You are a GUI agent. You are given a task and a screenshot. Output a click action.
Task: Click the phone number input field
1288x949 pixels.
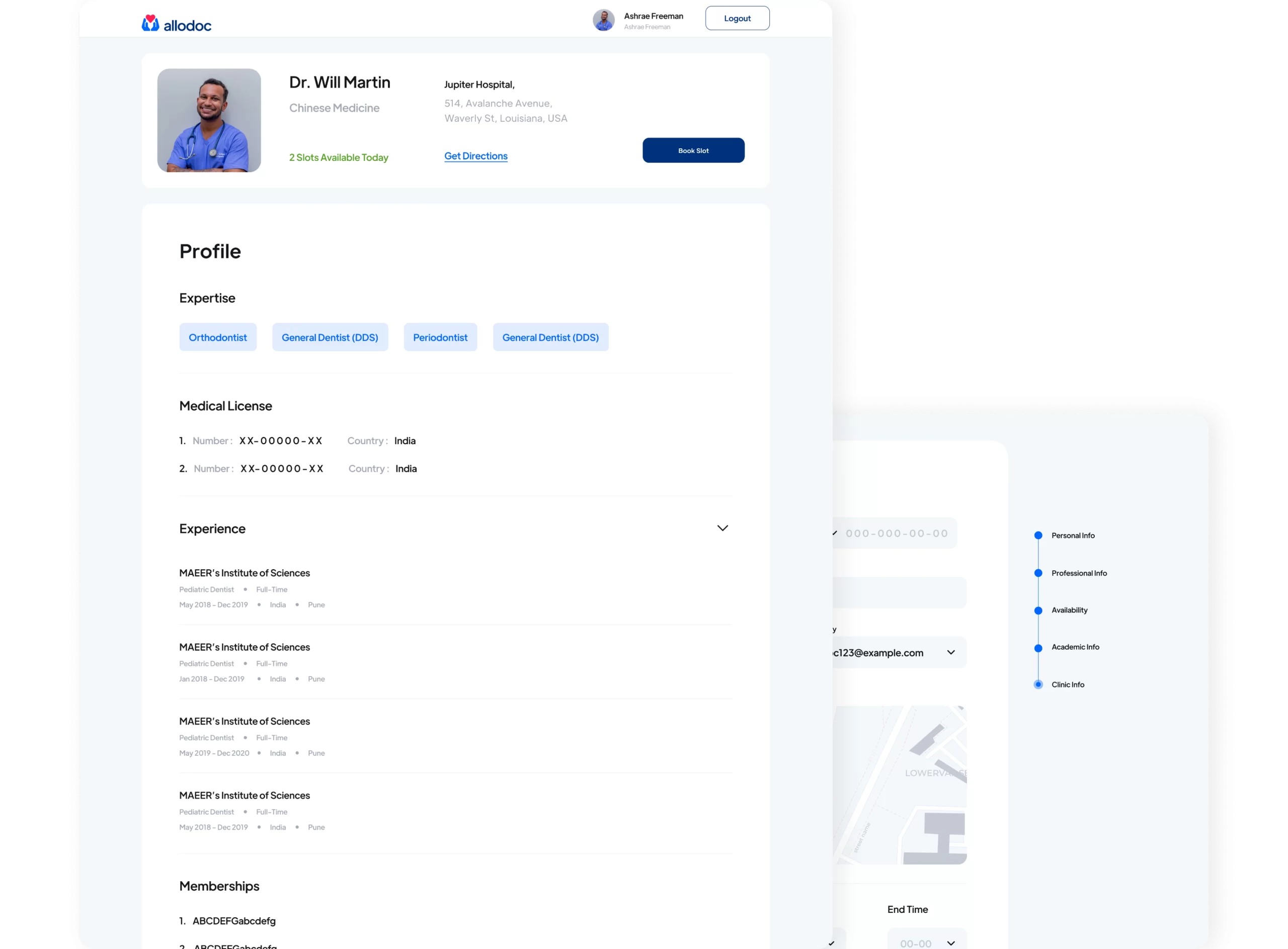tap(896, 534)
